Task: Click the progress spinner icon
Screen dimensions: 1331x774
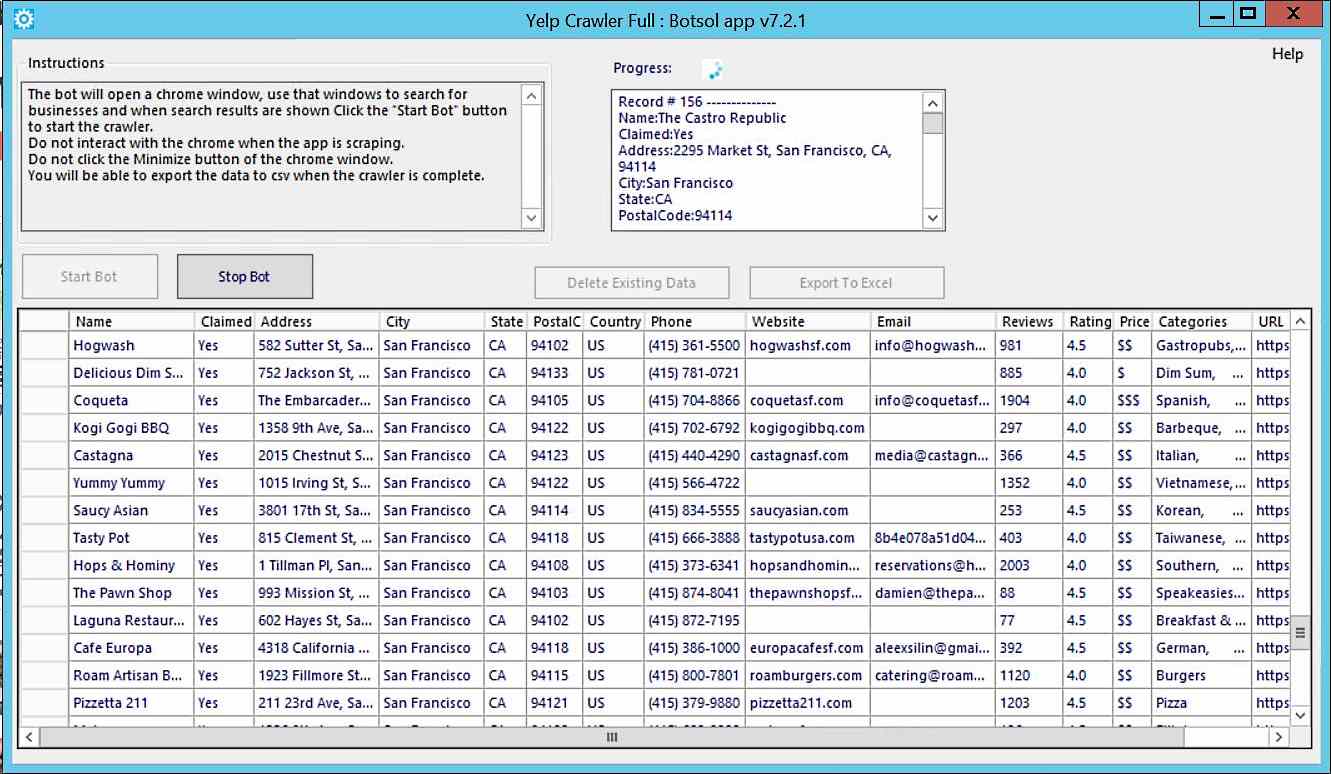Action: [714, 69]
